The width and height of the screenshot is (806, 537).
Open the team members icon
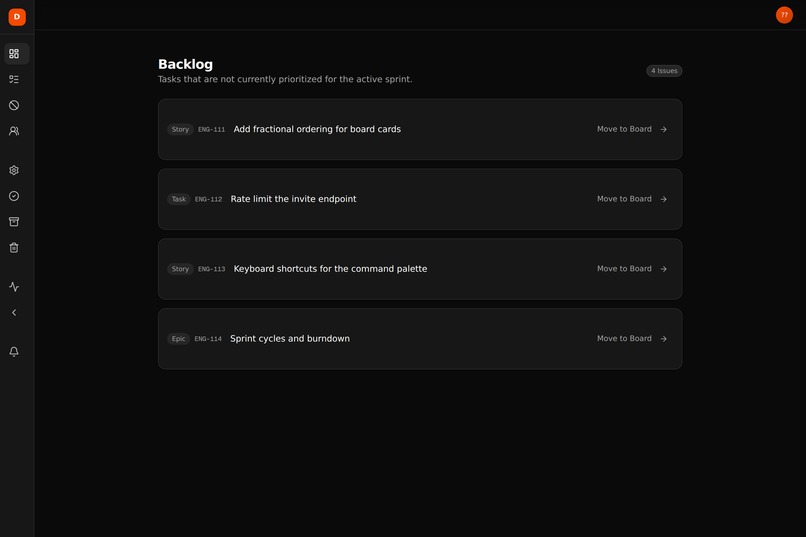(x=14, y=131)
